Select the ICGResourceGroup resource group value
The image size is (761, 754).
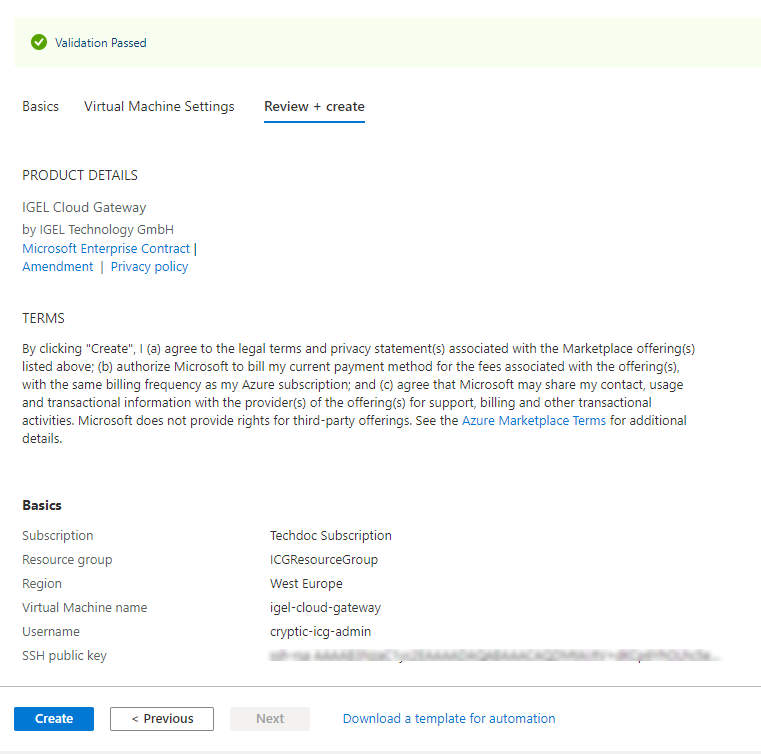point(324,559)
